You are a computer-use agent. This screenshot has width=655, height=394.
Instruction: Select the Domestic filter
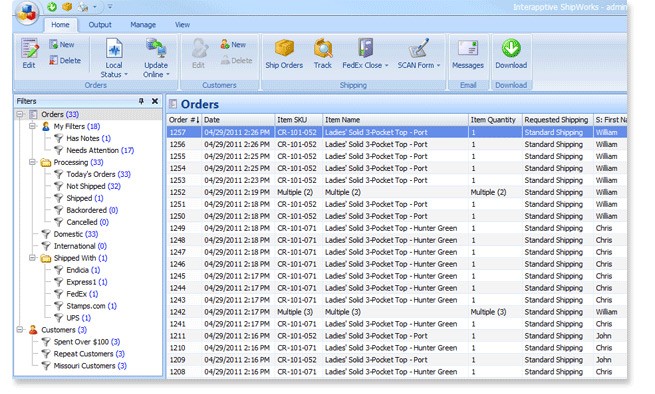click(70, 234)
